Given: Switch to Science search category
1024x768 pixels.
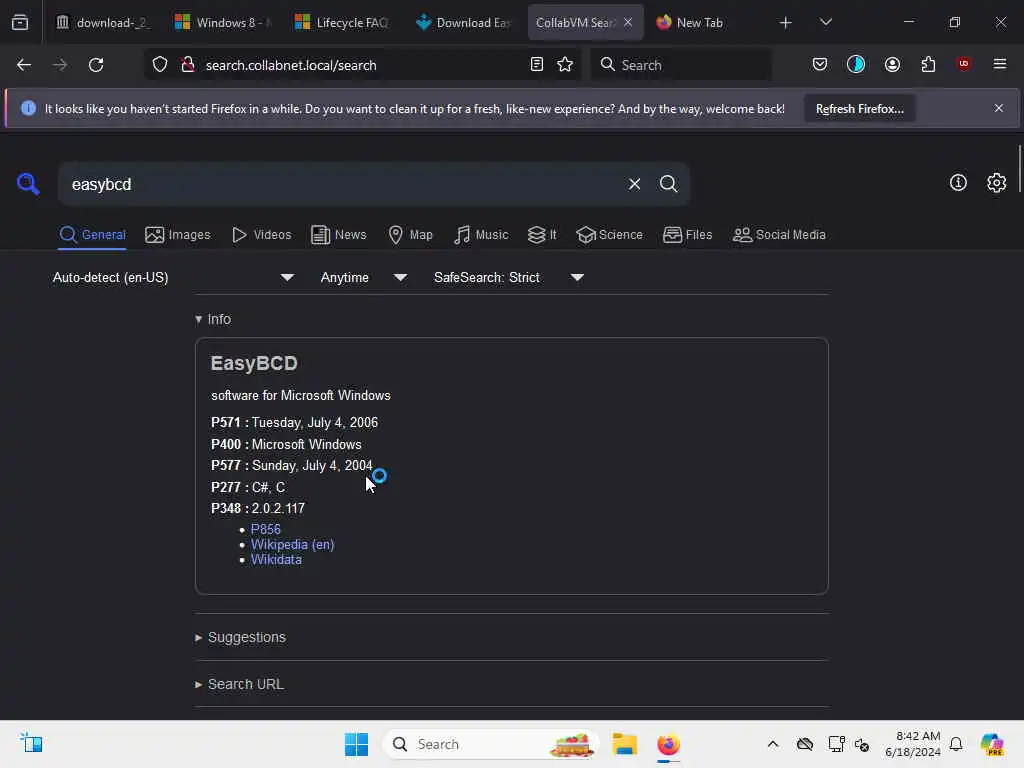Looking at the screenshot, I should click(x=609, y=235).
